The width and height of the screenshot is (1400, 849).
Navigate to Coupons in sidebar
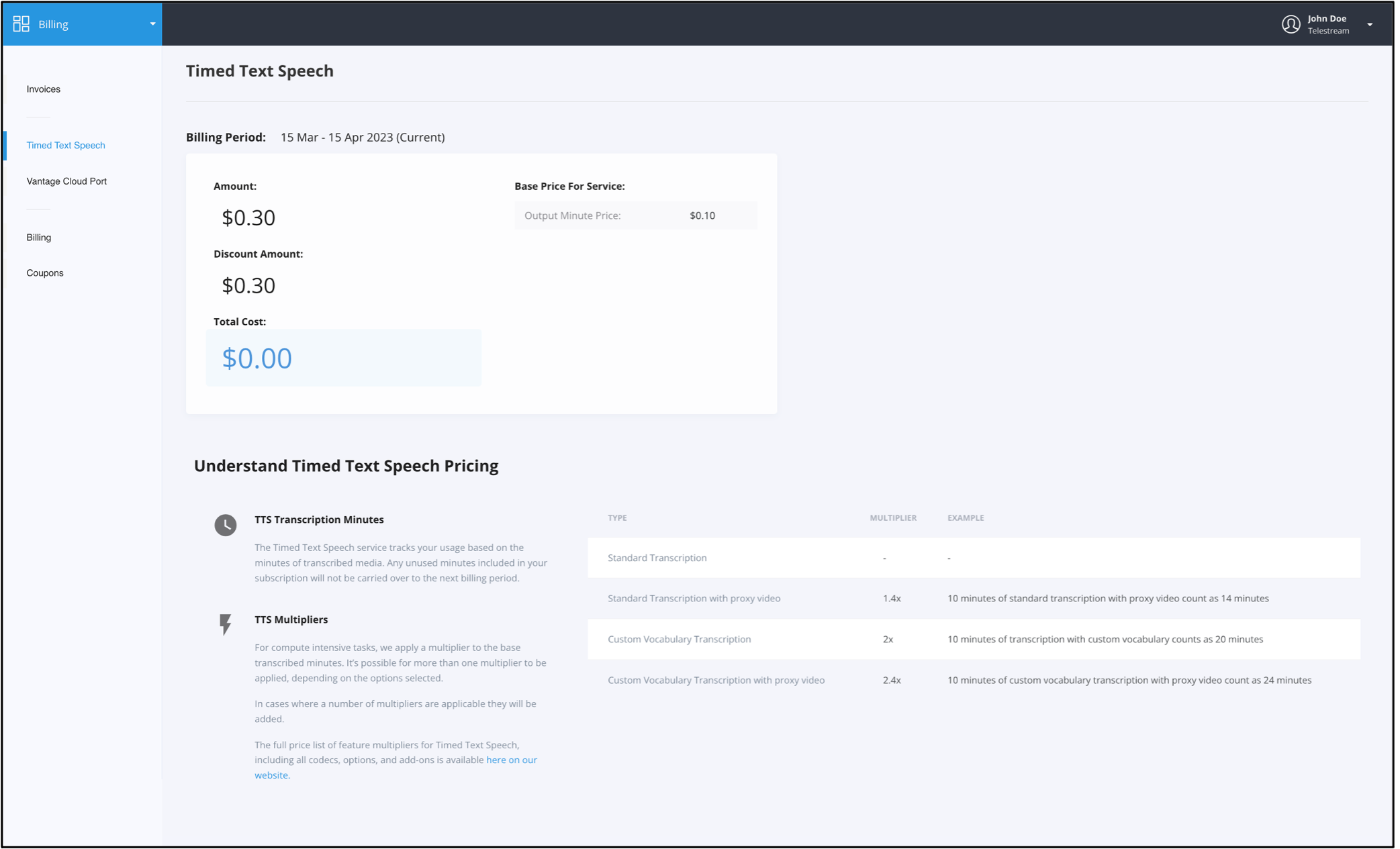[x=45, y=273]
